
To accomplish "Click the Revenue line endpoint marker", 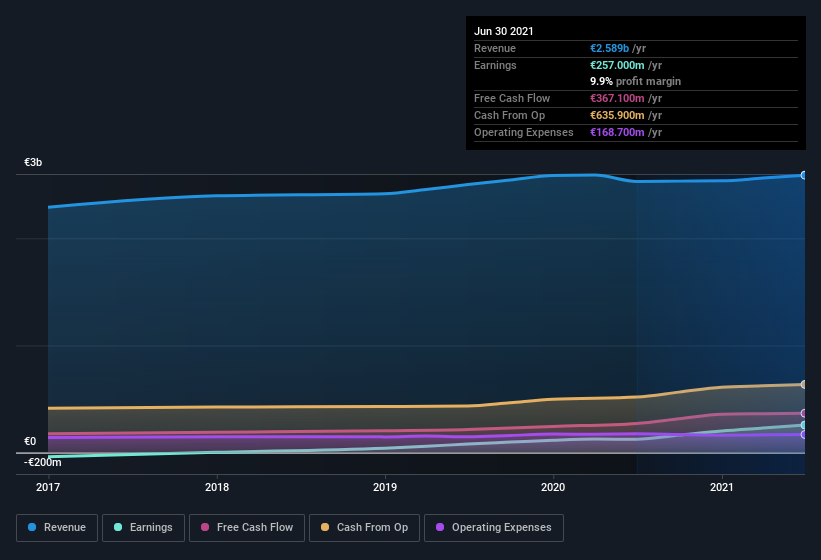I will 804,175.
